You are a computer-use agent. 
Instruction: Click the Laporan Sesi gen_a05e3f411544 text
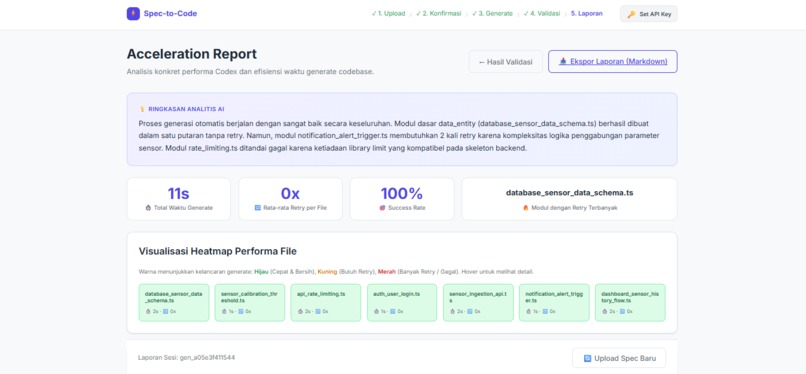click(x=187, y=357)
